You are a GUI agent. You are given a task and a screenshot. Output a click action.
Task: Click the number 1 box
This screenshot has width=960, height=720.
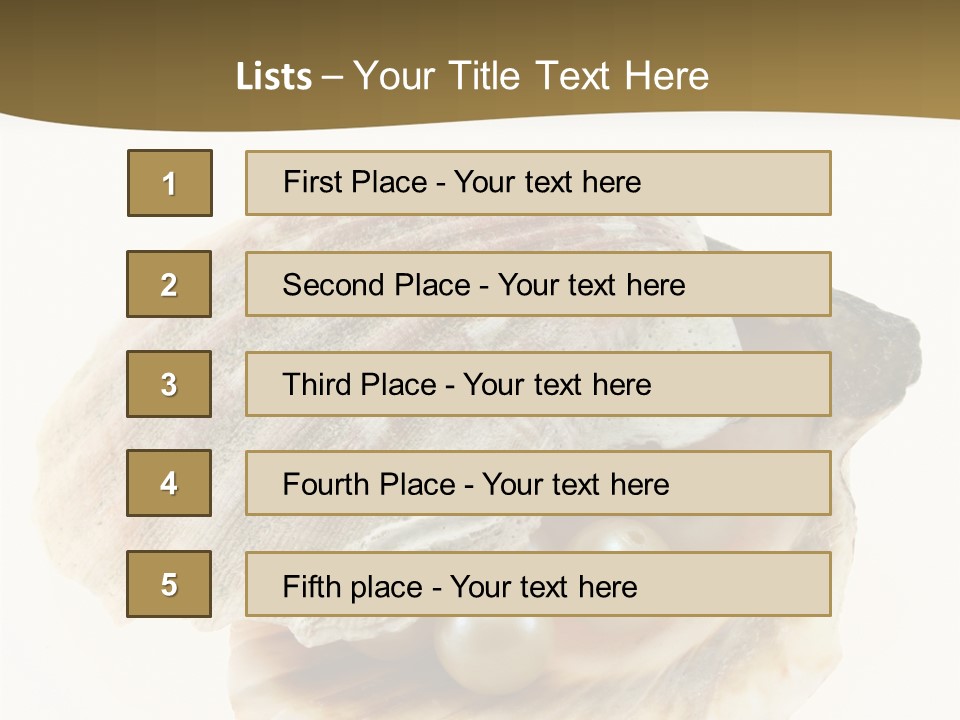(x=170, y=183)
